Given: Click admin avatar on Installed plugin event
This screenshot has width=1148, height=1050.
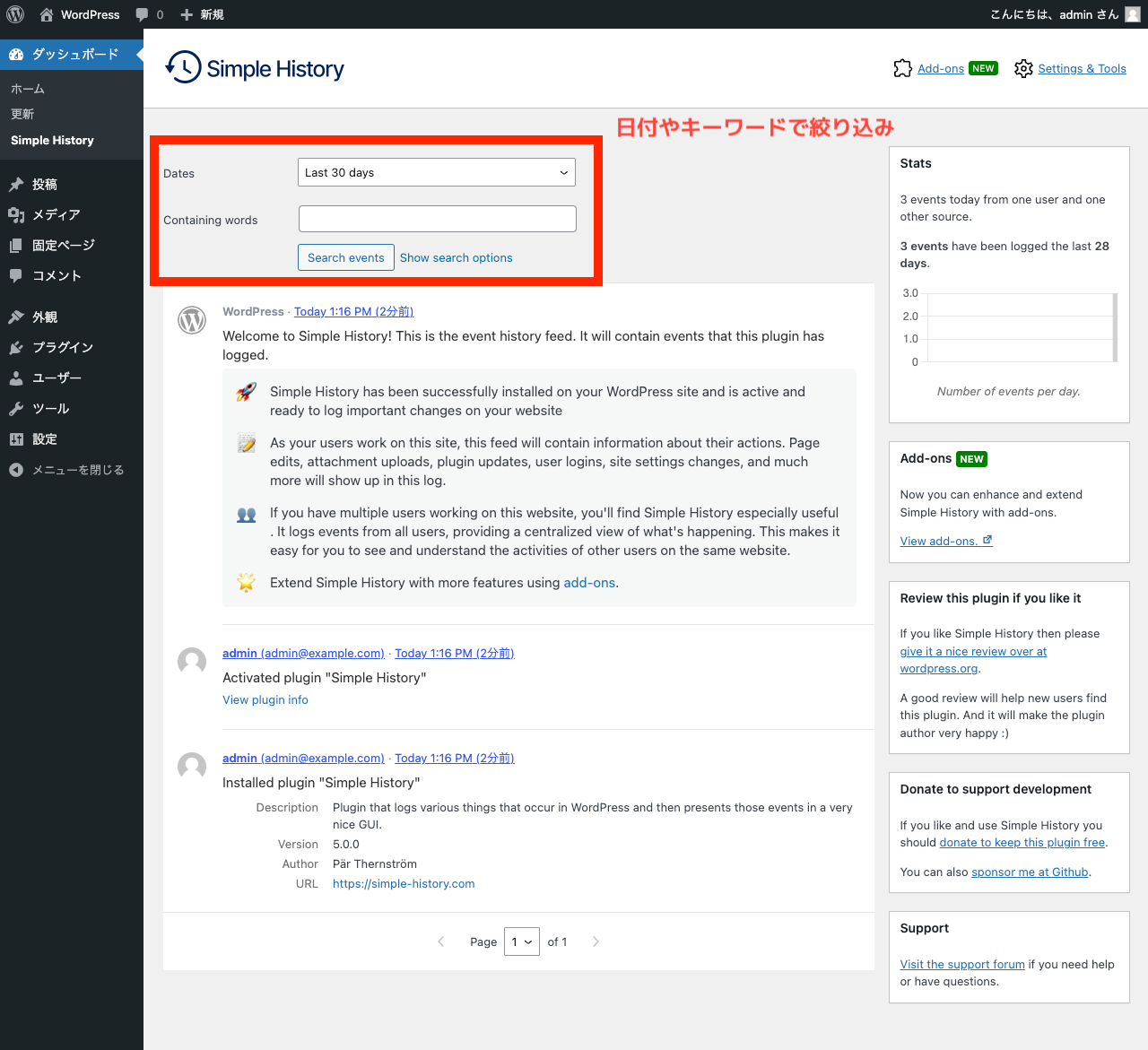Looking at the screenshot, I should pyautogui.click(x=192, y=767).
